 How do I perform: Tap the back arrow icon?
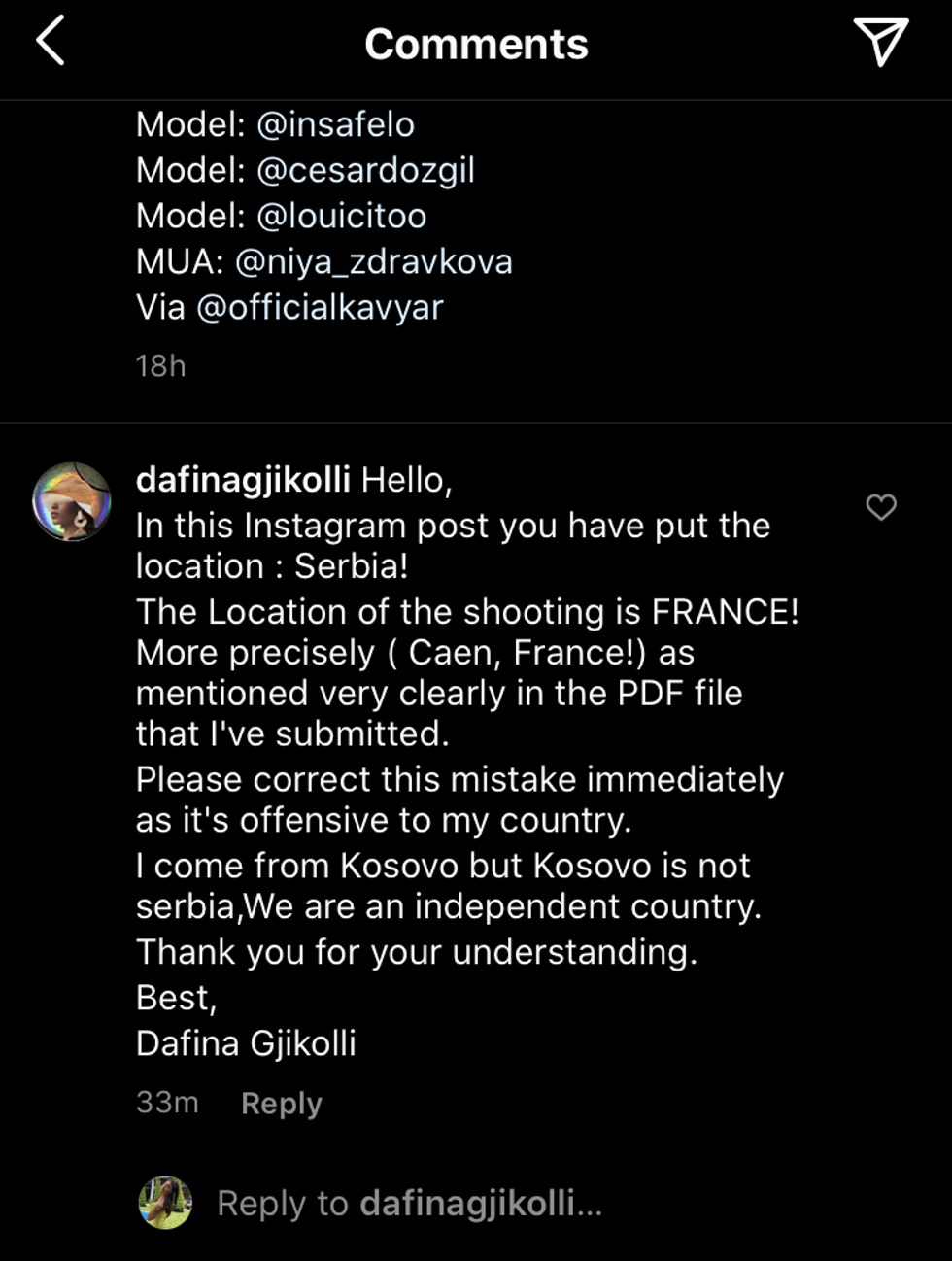click(x=51, y=42)
